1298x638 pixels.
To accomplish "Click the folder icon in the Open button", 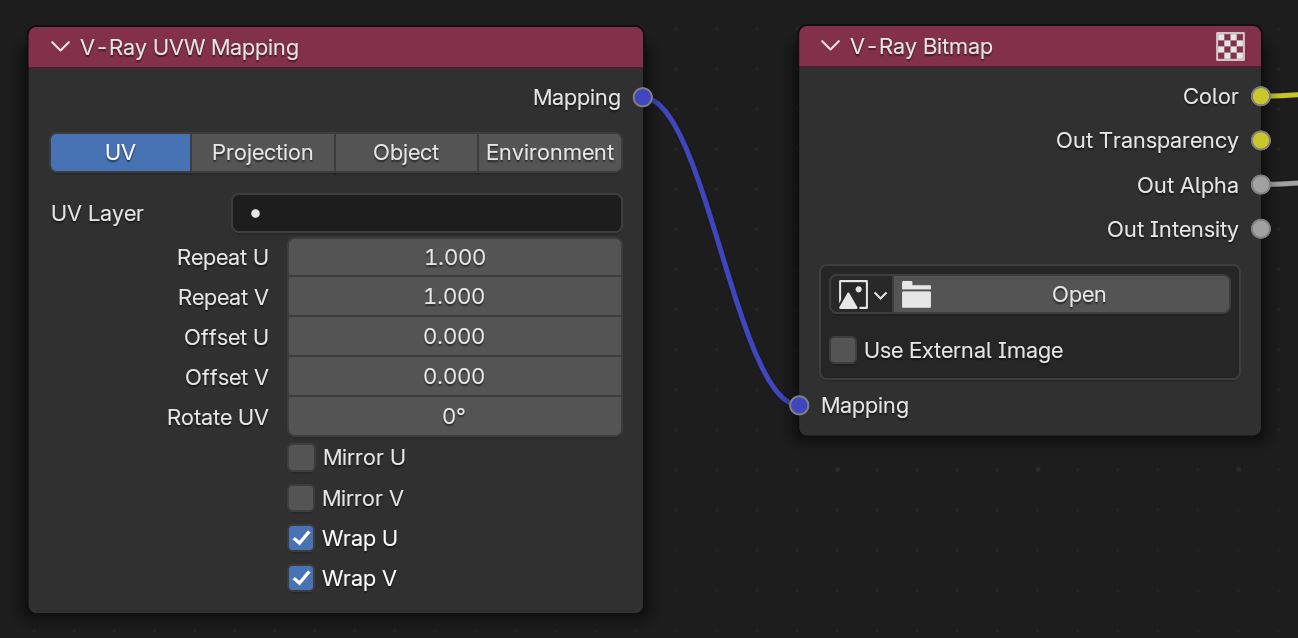I will (x=916, y=295).
